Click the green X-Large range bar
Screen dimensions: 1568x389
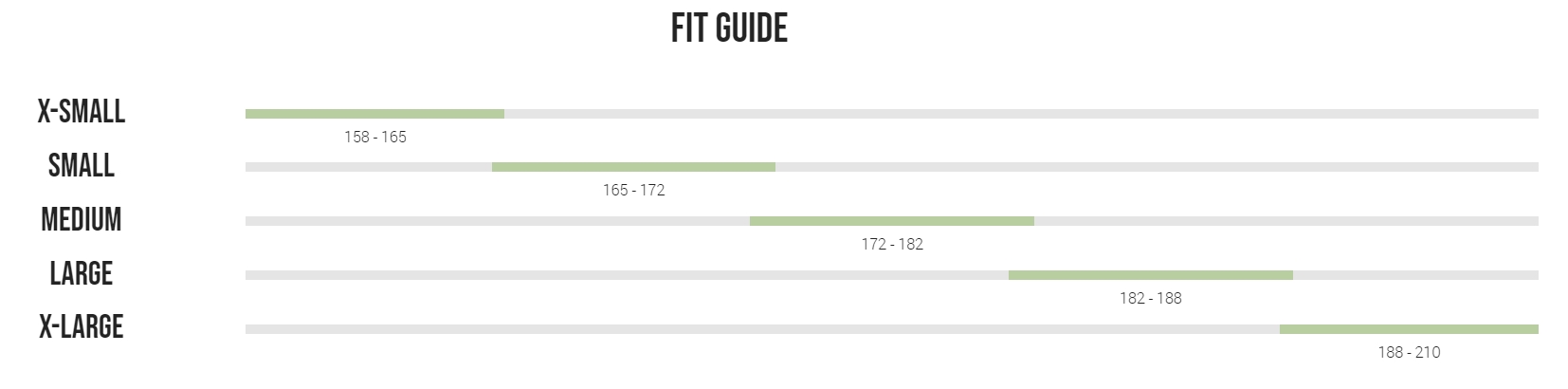[1409, 329]
